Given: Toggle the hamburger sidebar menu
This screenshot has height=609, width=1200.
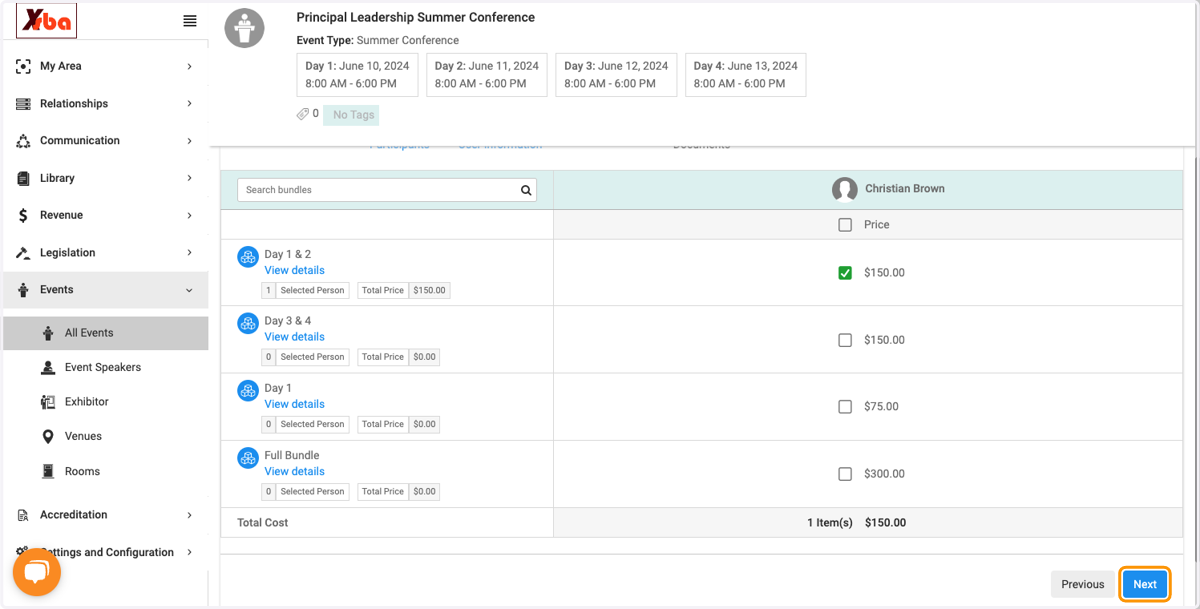Looking at the screenshot, I should click(190, 21).
